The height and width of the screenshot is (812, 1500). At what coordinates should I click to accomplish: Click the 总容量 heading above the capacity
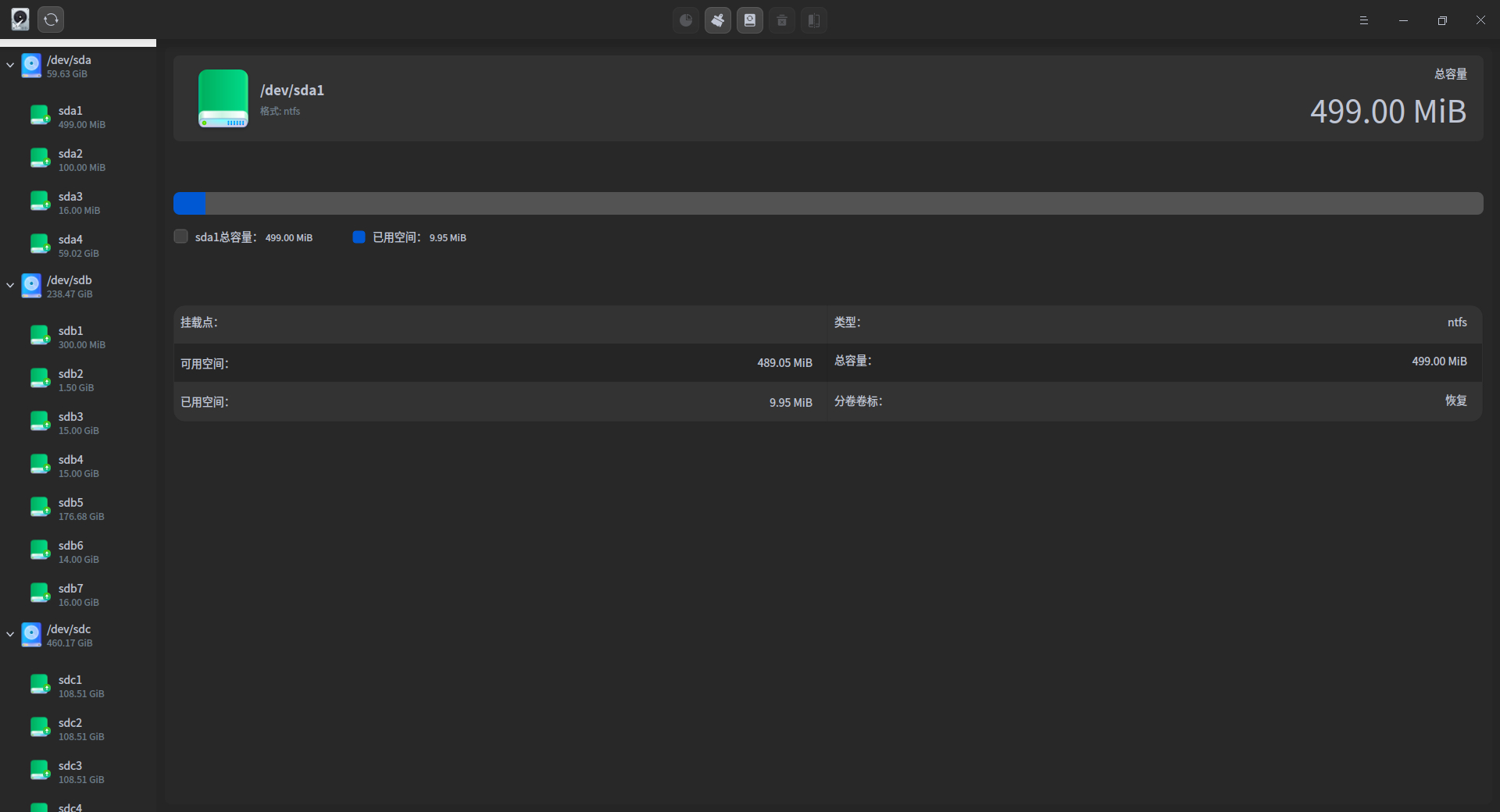[x=1451, y=74]
